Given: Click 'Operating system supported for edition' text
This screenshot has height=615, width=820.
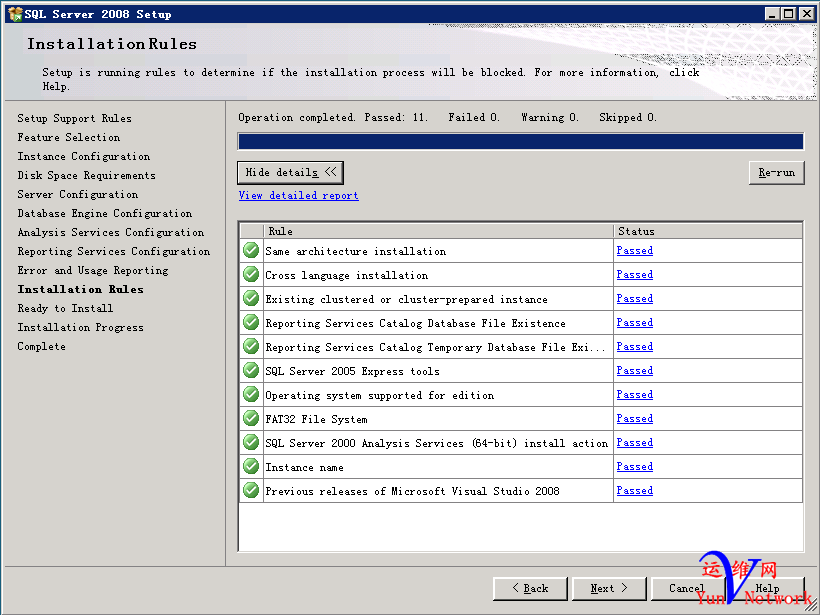Looking at the screenshot, I should point(380,395).
